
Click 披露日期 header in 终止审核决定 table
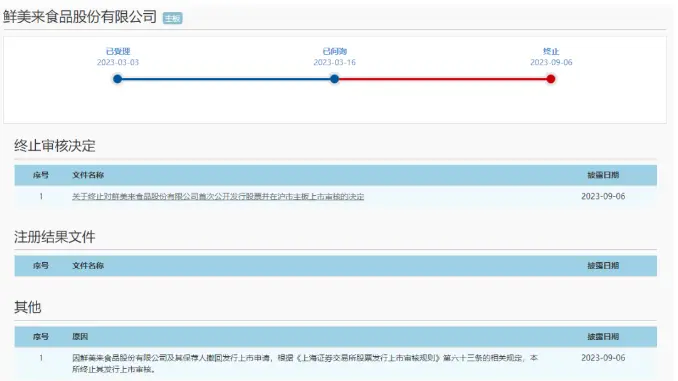603,175
